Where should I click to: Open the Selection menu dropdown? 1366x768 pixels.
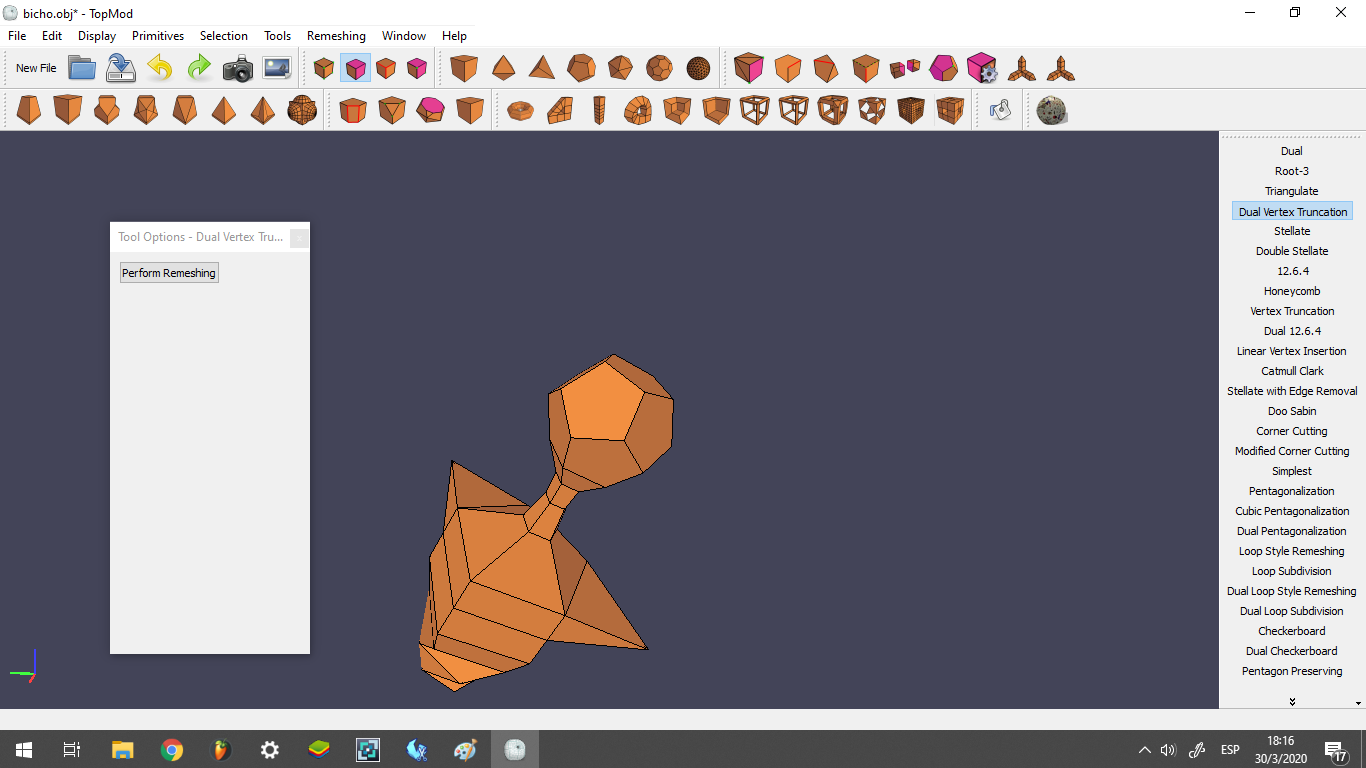point(223,35)
